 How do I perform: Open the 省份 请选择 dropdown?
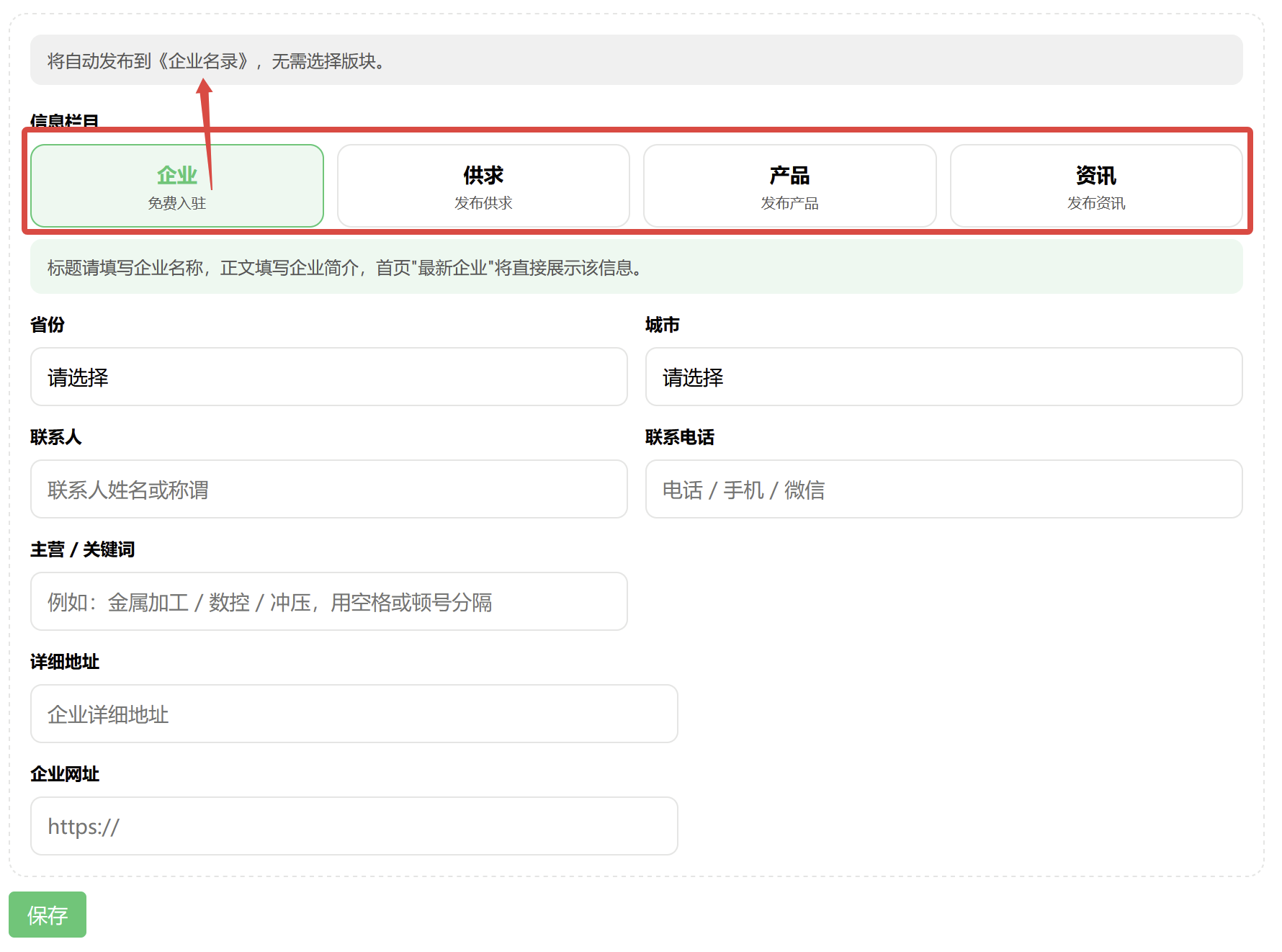pos(329,377)
